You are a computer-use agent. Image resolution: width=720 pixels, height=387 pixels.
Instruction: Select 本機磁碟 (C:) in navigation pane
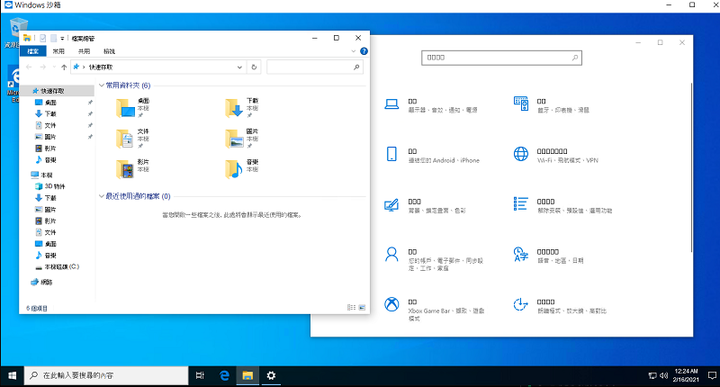57,267
